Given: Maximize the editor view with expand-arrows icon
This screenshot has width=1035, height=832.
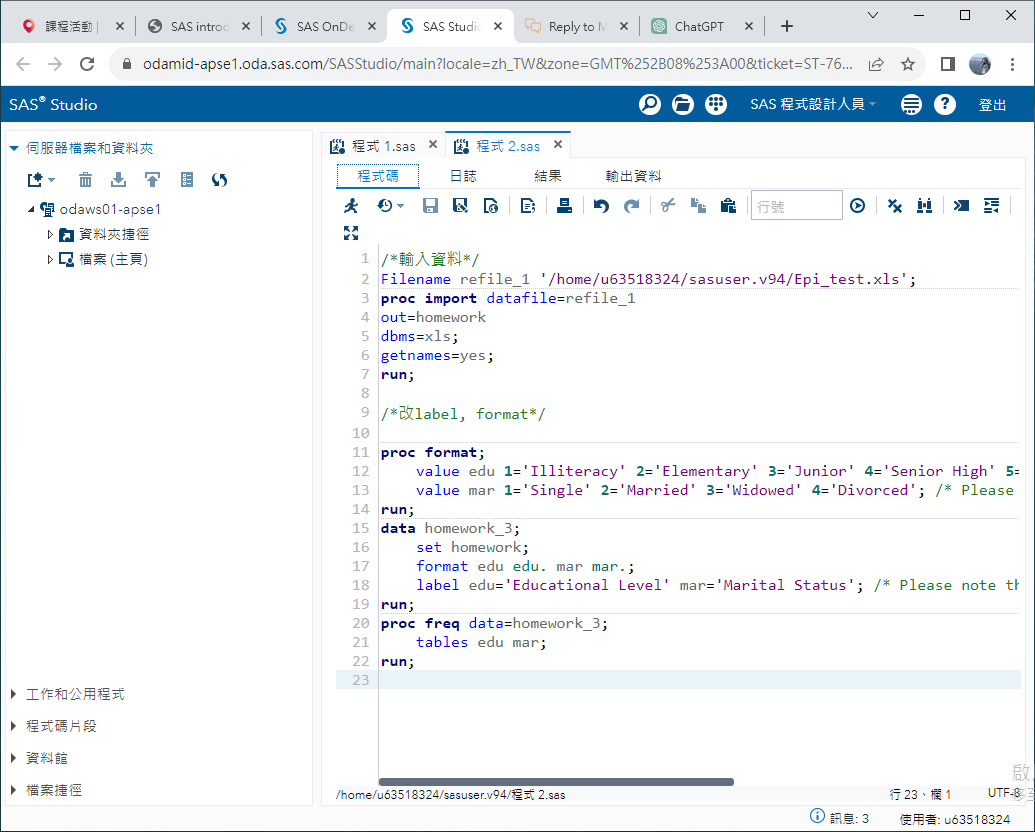Looking at the screenshot, I should tap(350, 233).
